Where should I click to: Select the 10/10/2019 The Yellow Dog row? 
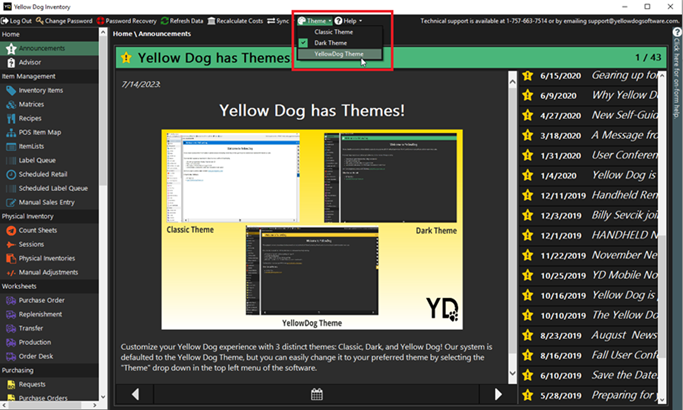588,315
